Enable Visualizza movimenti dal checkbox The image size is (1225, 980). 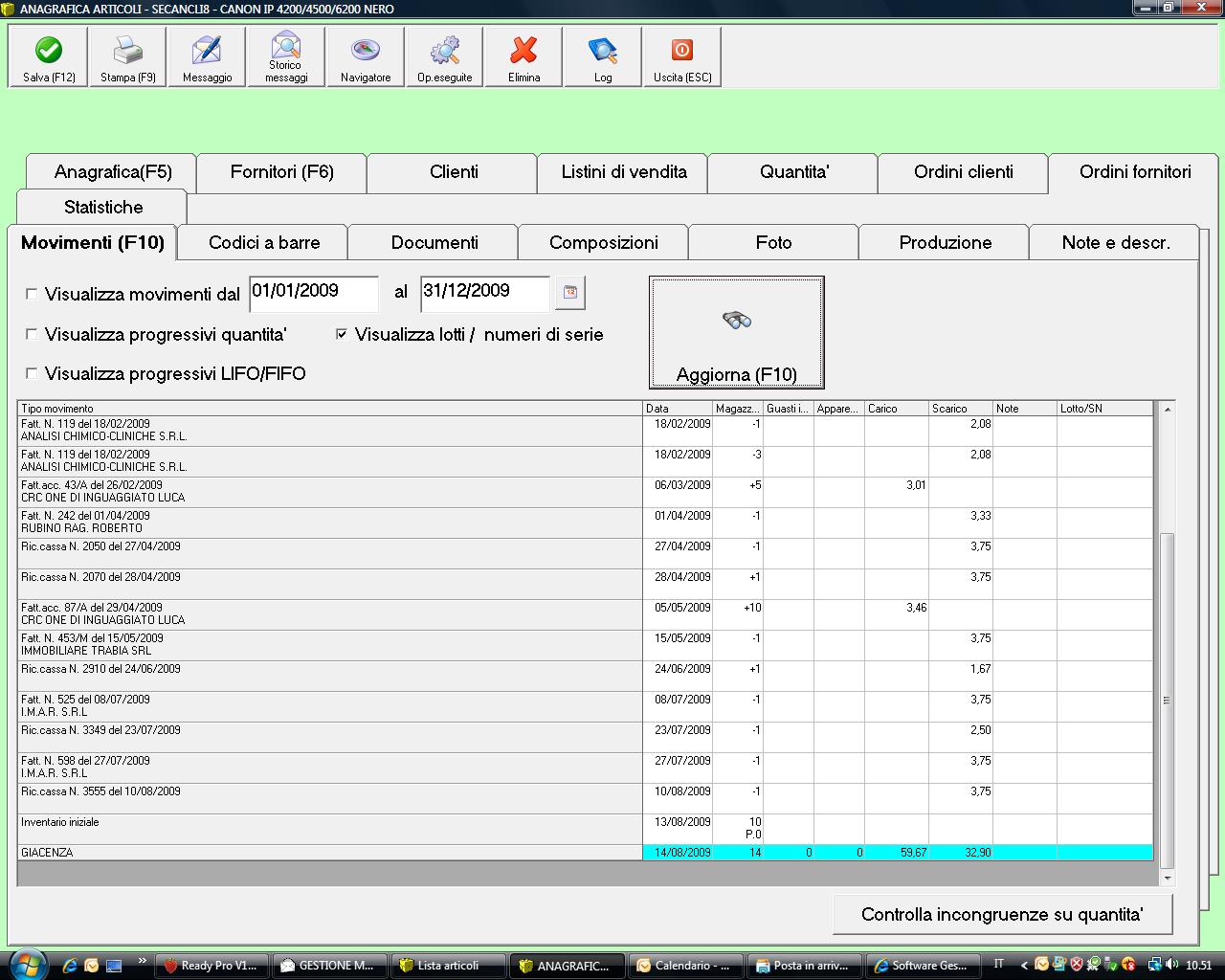32,295
